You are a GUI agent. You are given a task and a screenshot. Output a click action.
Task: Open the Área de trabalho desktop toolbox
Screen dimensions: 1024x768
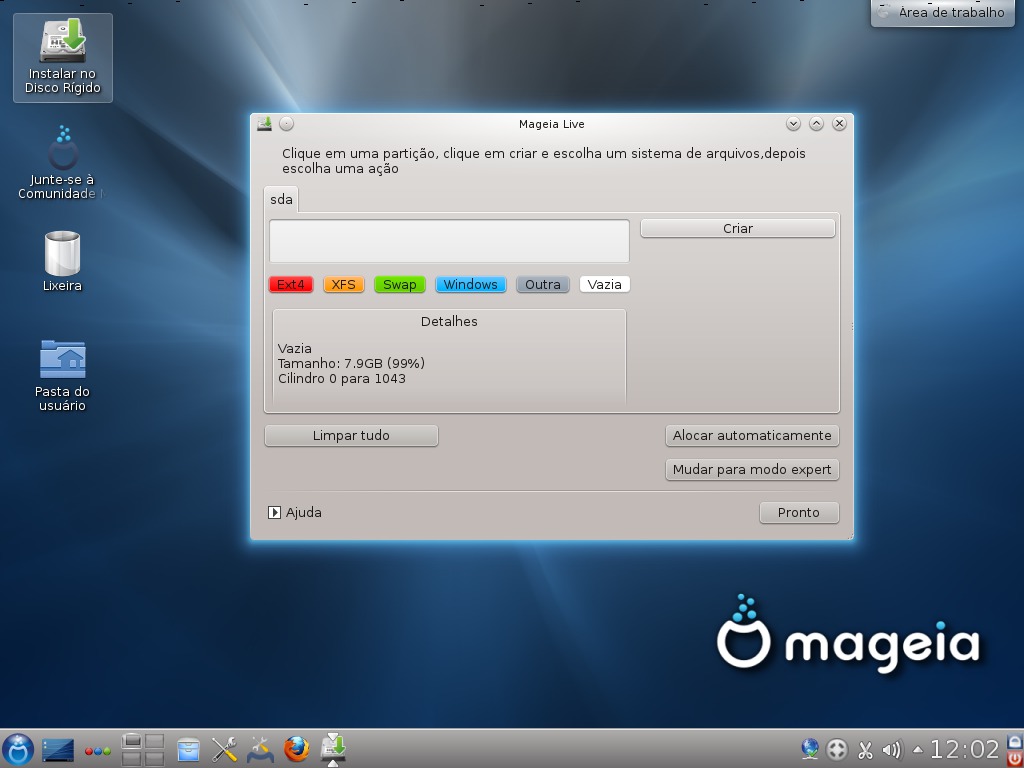pyautogui.click(x=942, y=12)
